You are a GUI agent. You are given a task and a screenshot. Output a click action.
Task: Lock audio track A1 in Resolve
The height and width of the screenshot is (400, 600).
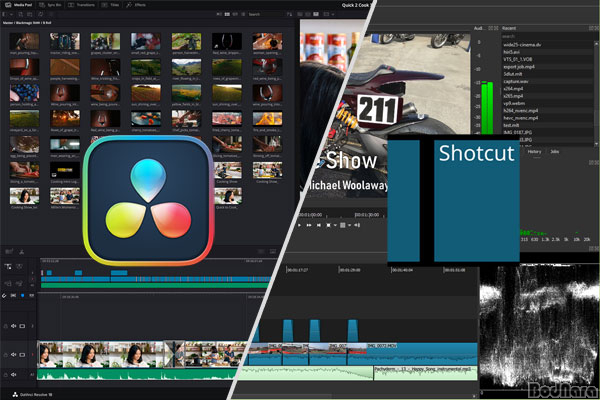point(5,375)
